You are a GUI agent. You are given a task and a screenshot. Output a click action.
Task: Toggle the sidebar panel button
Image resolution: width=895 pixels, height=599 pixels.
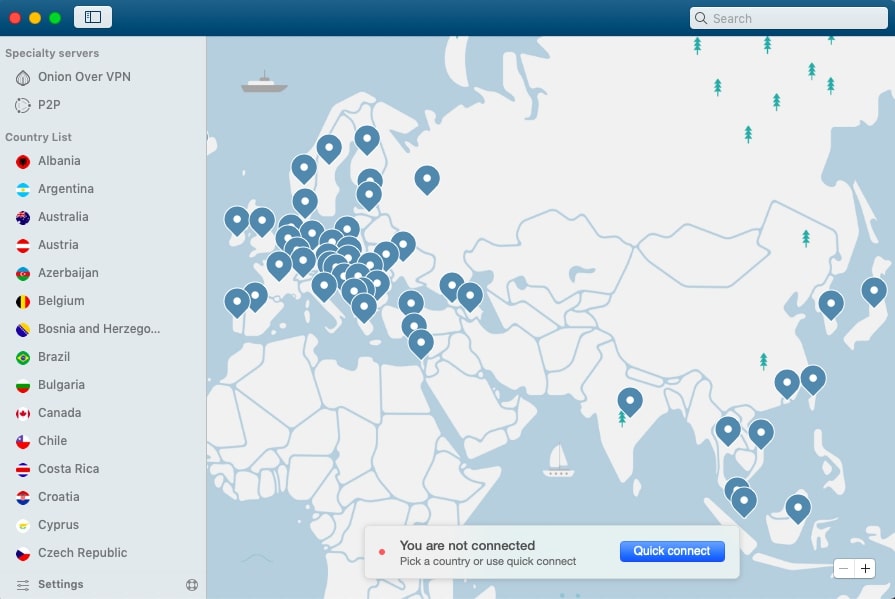pos(92,17)
